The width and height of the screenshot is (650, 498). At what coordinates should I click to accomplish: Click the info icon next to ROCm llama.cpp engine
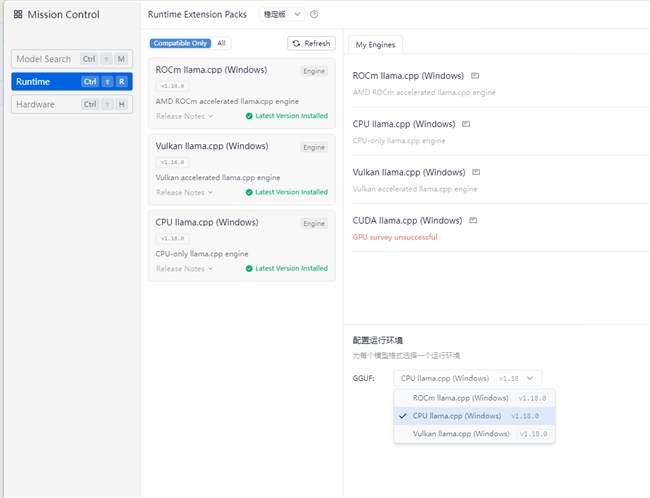[475, 76]
